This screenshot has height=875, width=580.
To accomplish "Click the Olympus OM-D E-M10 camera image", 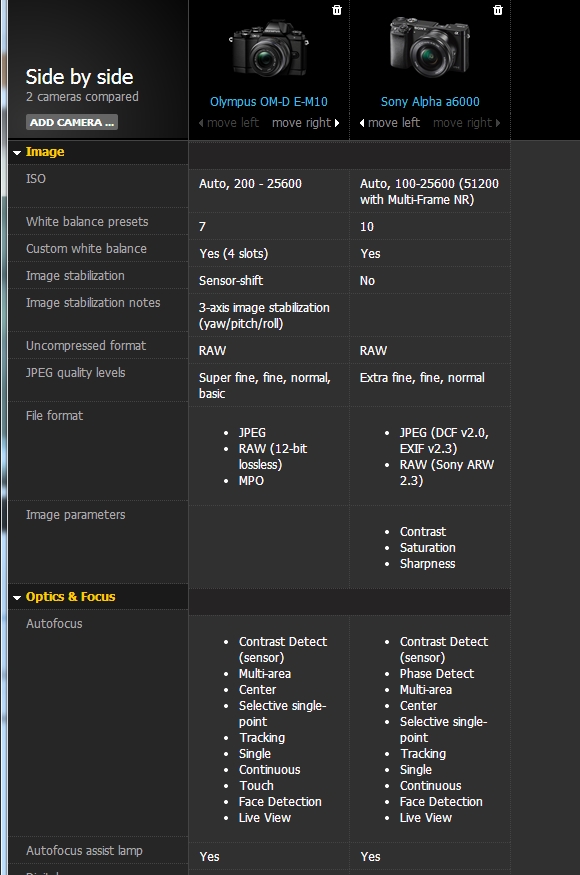I will (x=269, y=49).
